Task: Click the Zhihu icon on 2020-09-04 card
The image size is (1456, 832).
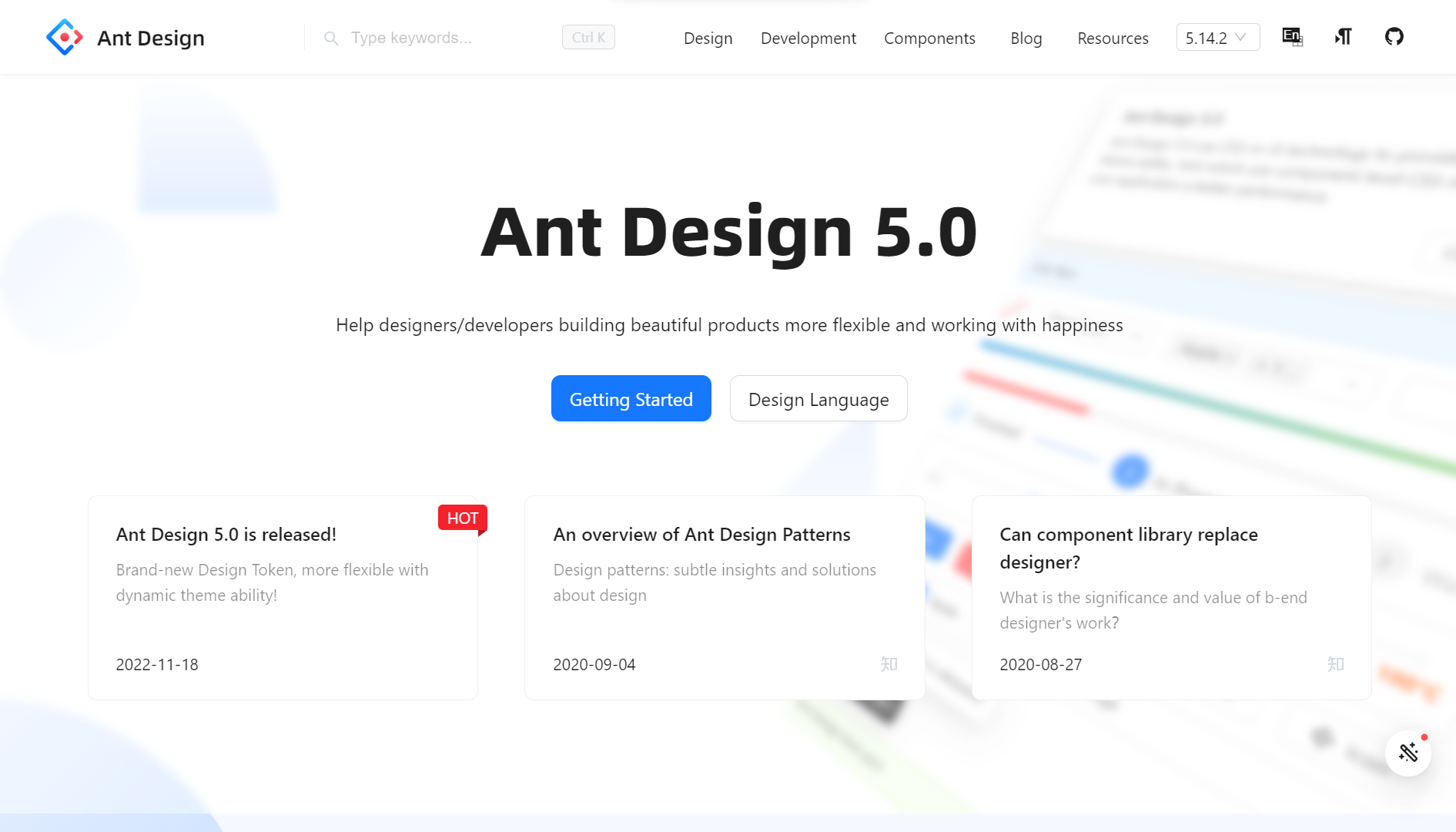Action: pyautogui.click(x=889, y=664)
